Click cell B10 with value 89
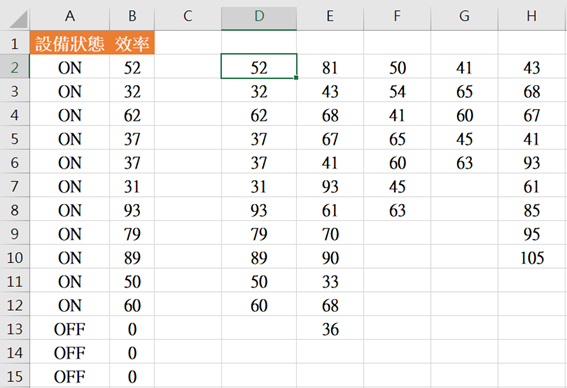The image size is (567, 388). point(132,257)
